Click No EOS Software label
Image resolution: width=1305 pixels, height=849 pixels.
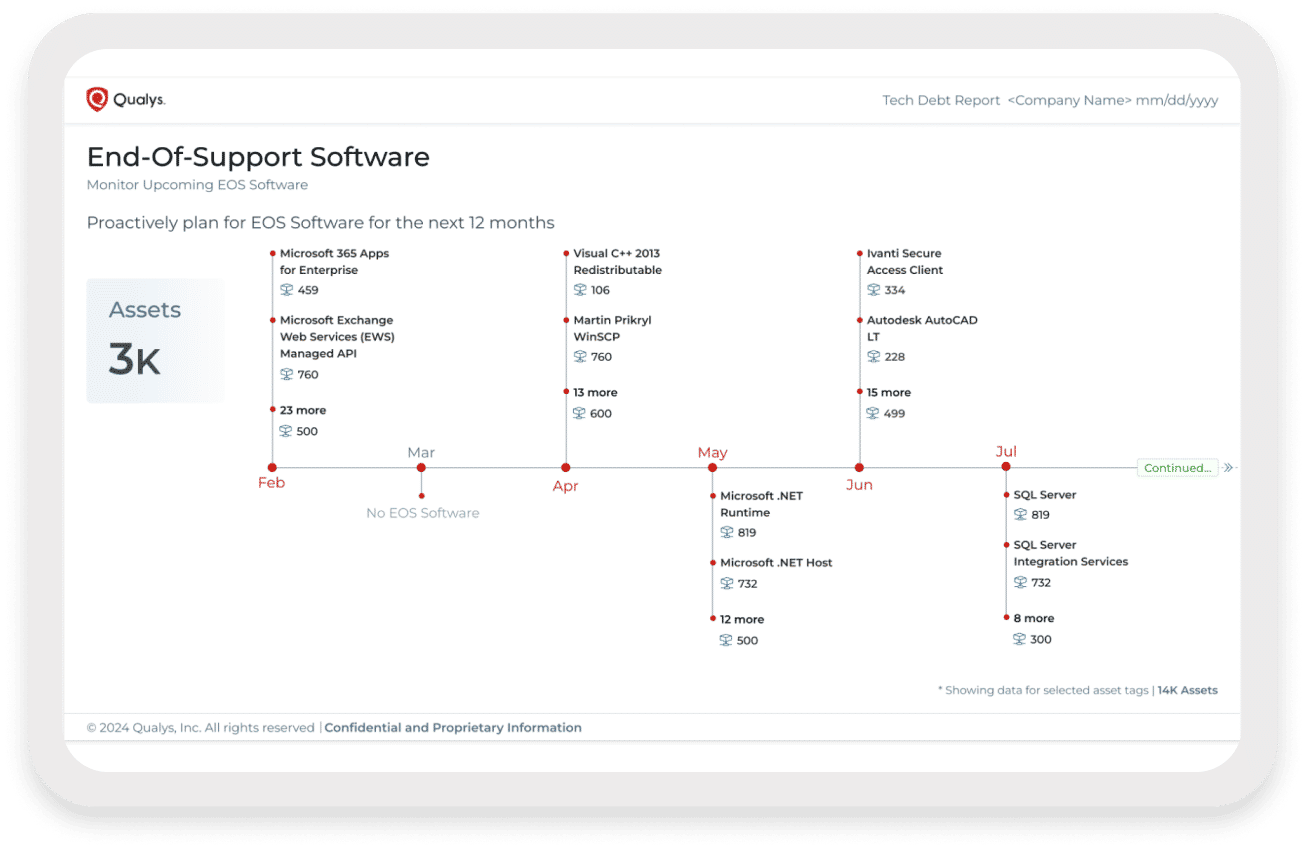[423, 513]
